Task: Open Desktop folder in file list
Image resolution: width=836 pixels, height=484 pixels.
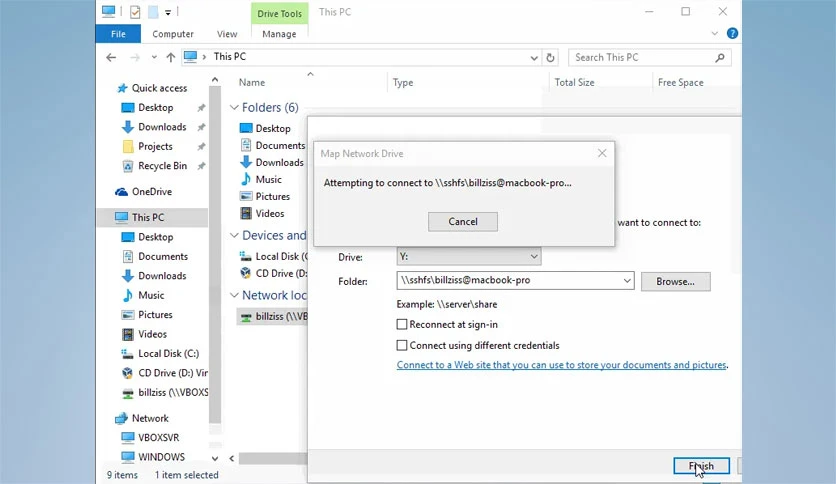Action: click(x=272, y=128)
